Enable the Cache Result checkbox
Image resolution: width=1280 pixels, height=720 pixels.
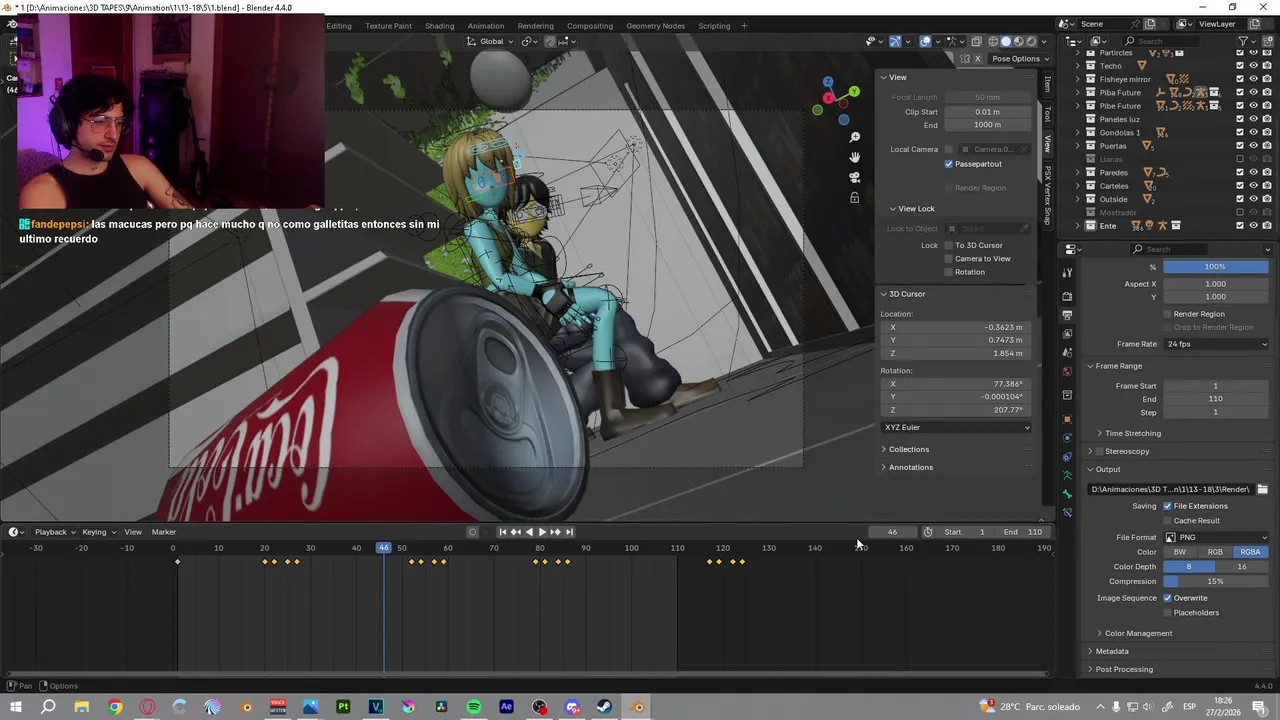[1168, 520]
